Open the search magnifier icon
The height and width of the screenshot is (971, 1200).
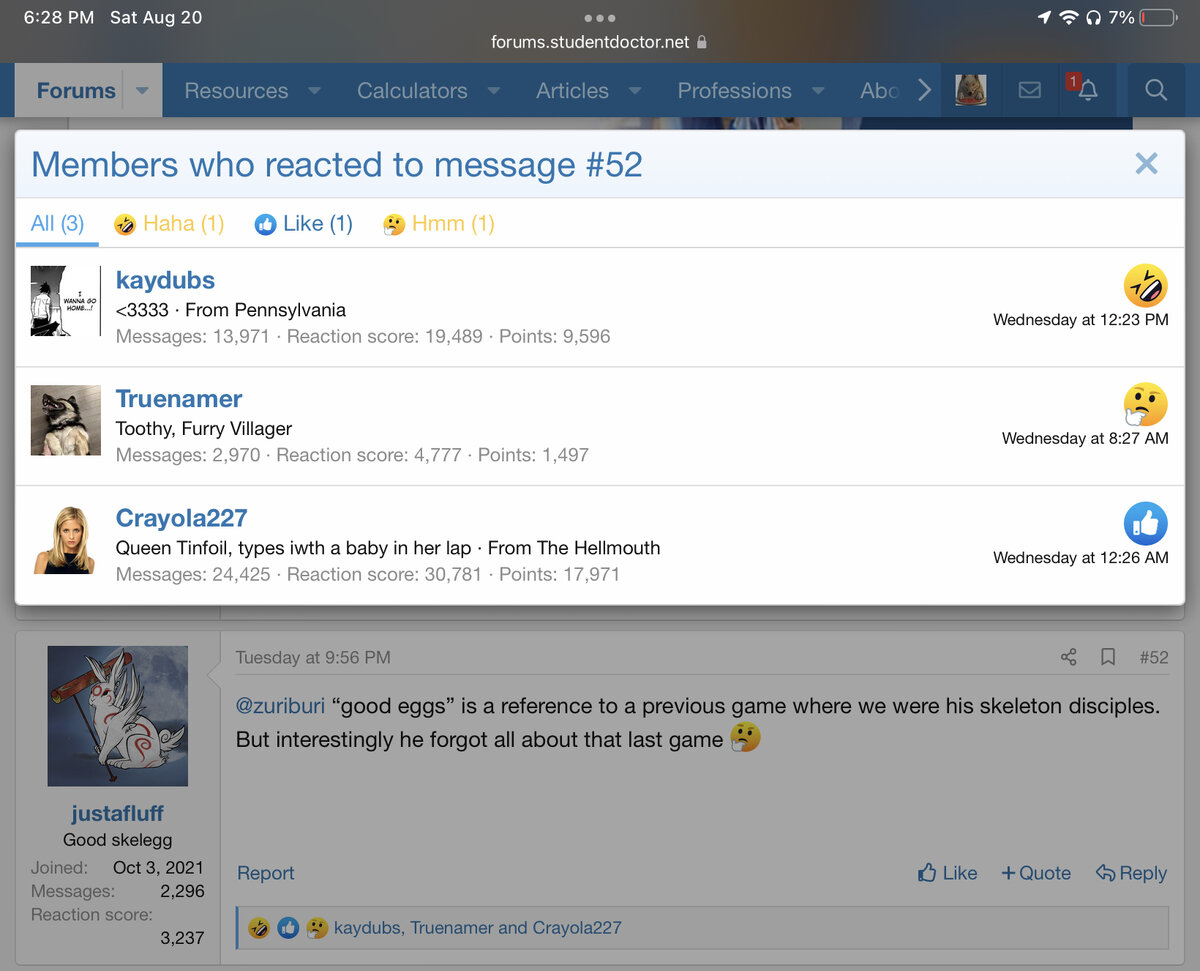(1156, 90)
